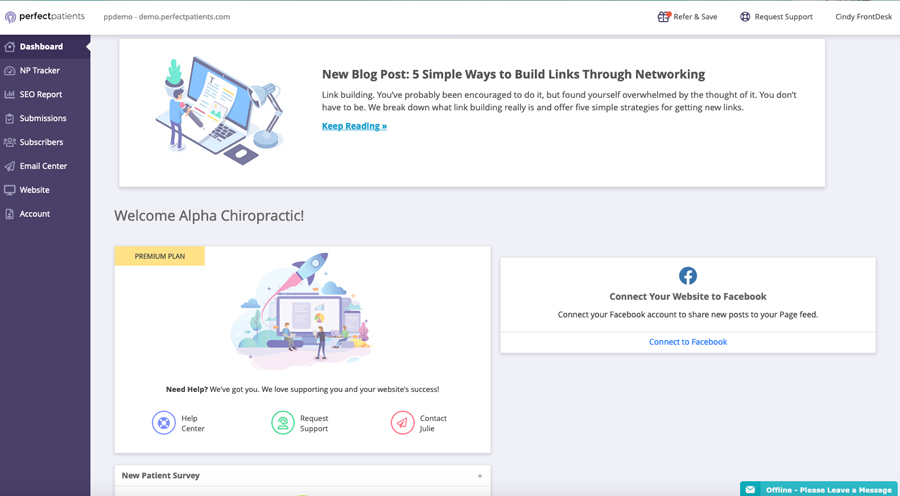The width and height of the screenshot is (900, 496).
Task: Open the Submissions section
Action: [x=45, y=118]
